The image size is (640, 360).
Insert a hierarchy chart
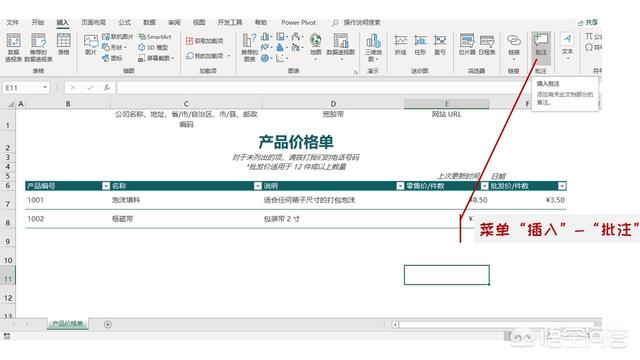[281, 37]
